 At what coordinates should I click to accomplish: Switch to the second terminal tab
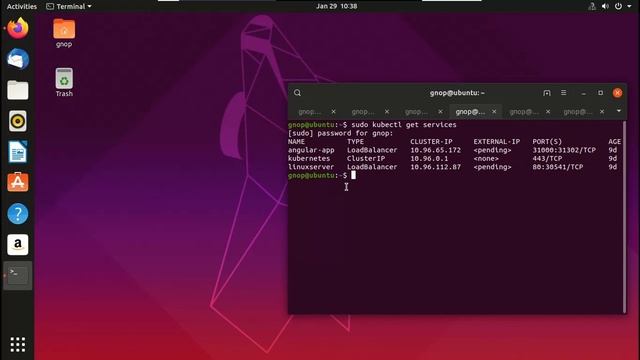pos(363,111)
